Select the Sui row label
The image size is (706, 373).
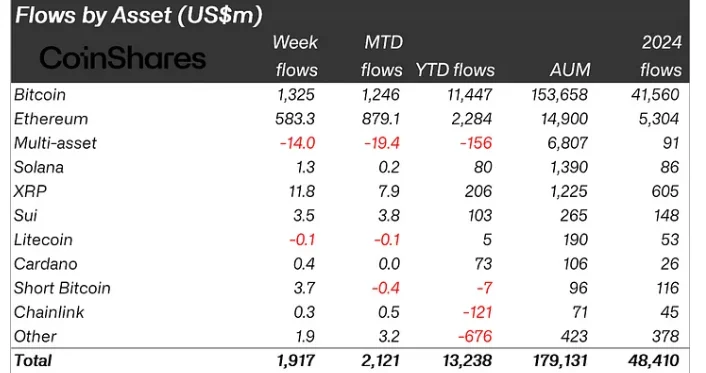pyautogui.click(x=25, y=215)
